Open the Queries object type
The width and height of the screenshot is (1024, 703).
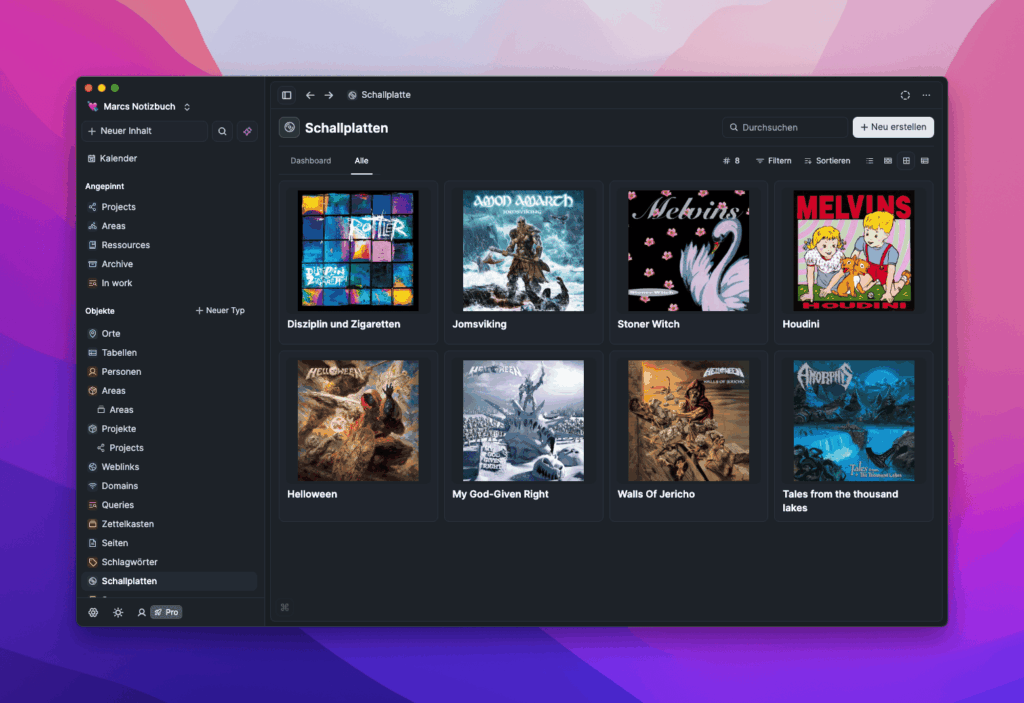click(169, 505)
